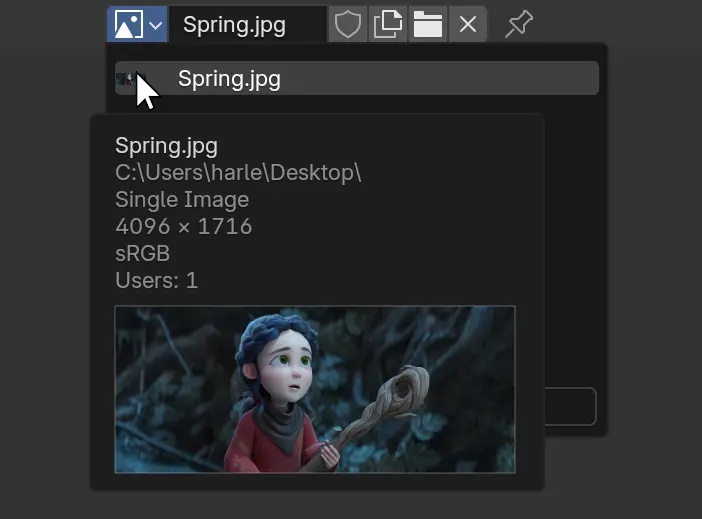Click the duplicate image (new copy) icon
702x519 pixels.
388,24
